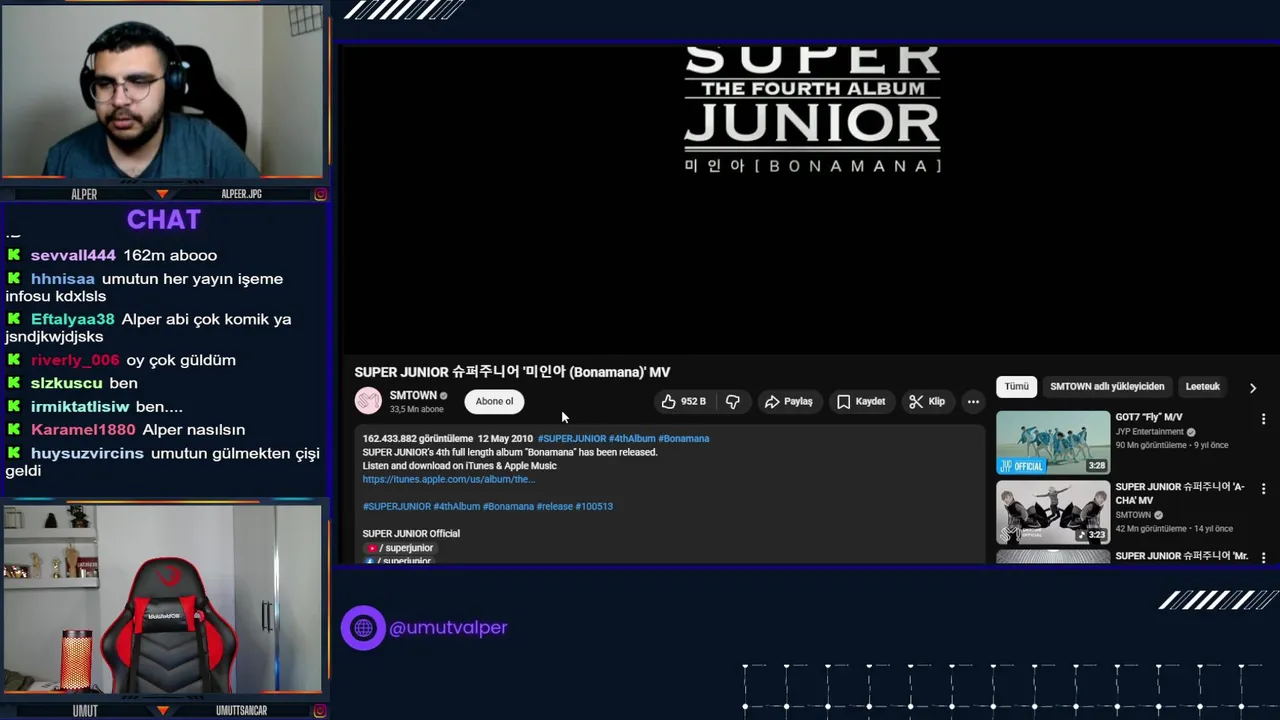Select the Leeteuk filter chip
This screenshot has width=1280, height=720.
1202,386
